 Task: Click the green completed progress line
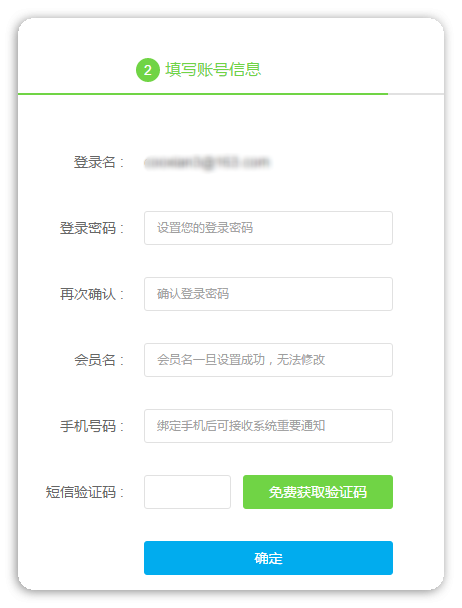(x=203, y=94)
